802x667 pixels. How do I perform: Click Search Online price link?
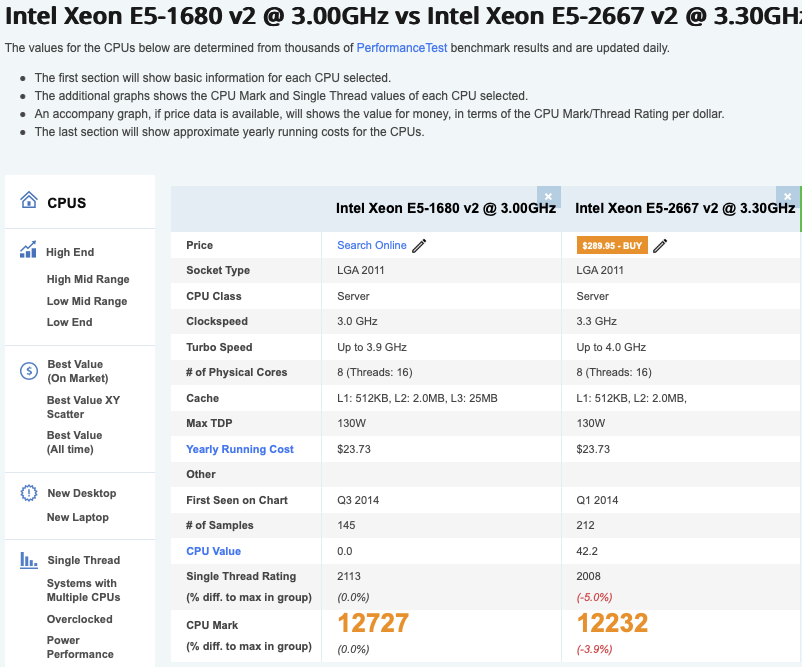(372, 245)
